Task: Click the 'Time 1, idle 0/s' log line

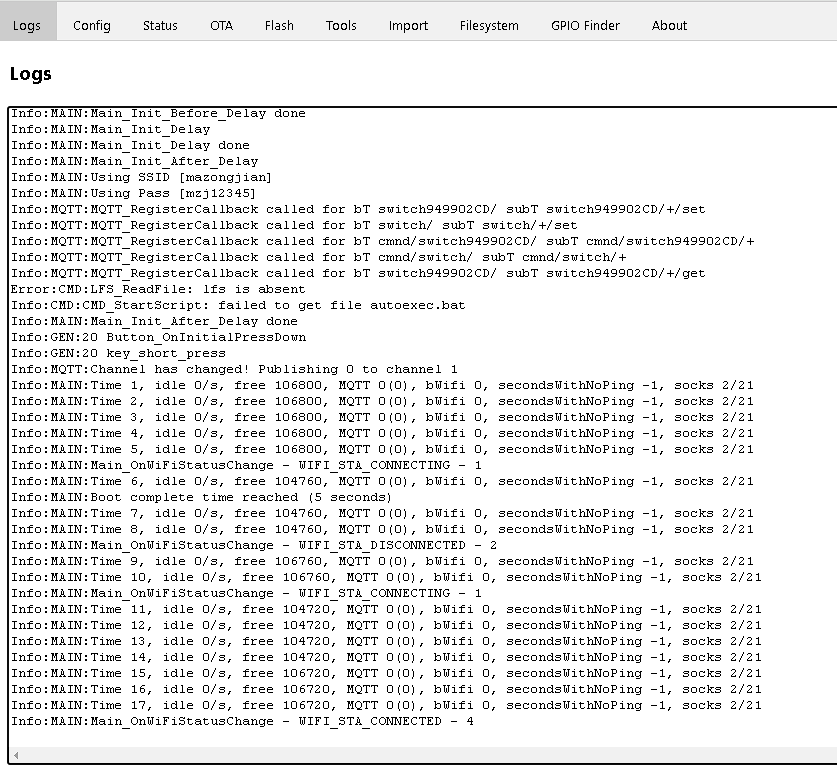Action: pos(382,385)
